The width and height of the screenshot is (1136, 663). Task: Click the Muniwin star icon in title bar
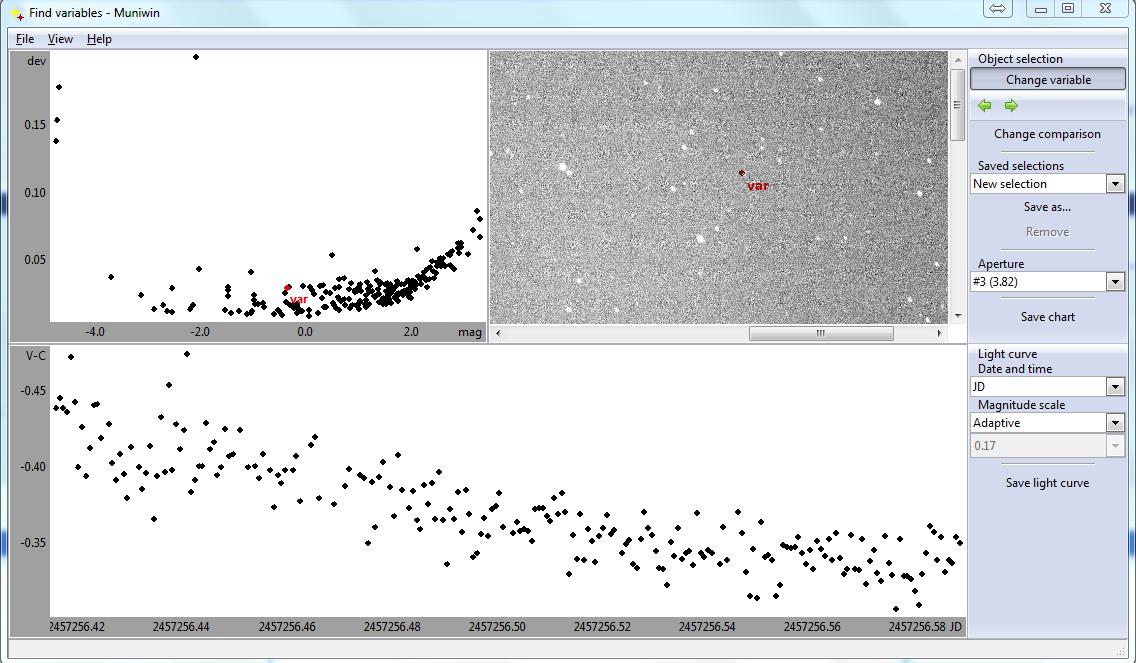click(x=17, y=13)
